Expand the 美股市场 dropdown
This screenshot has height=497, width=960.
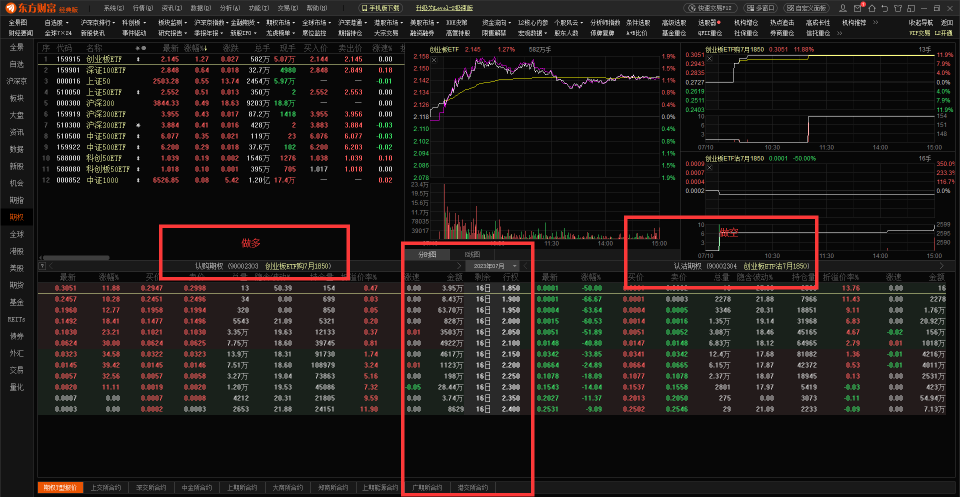[424, 22]
